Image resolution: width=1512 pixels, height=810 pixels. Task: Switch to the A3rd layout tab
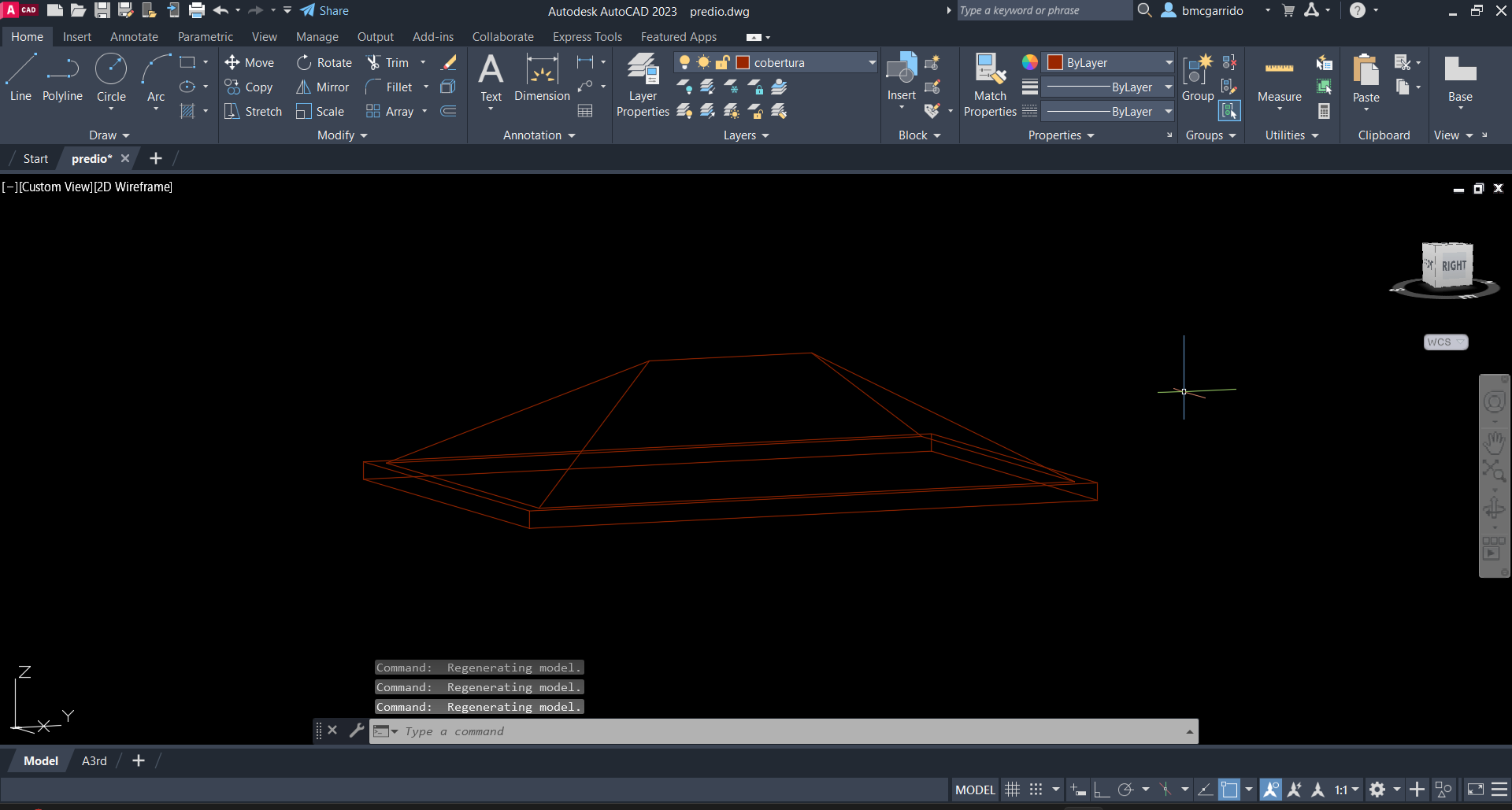click(x=94, y=761)
